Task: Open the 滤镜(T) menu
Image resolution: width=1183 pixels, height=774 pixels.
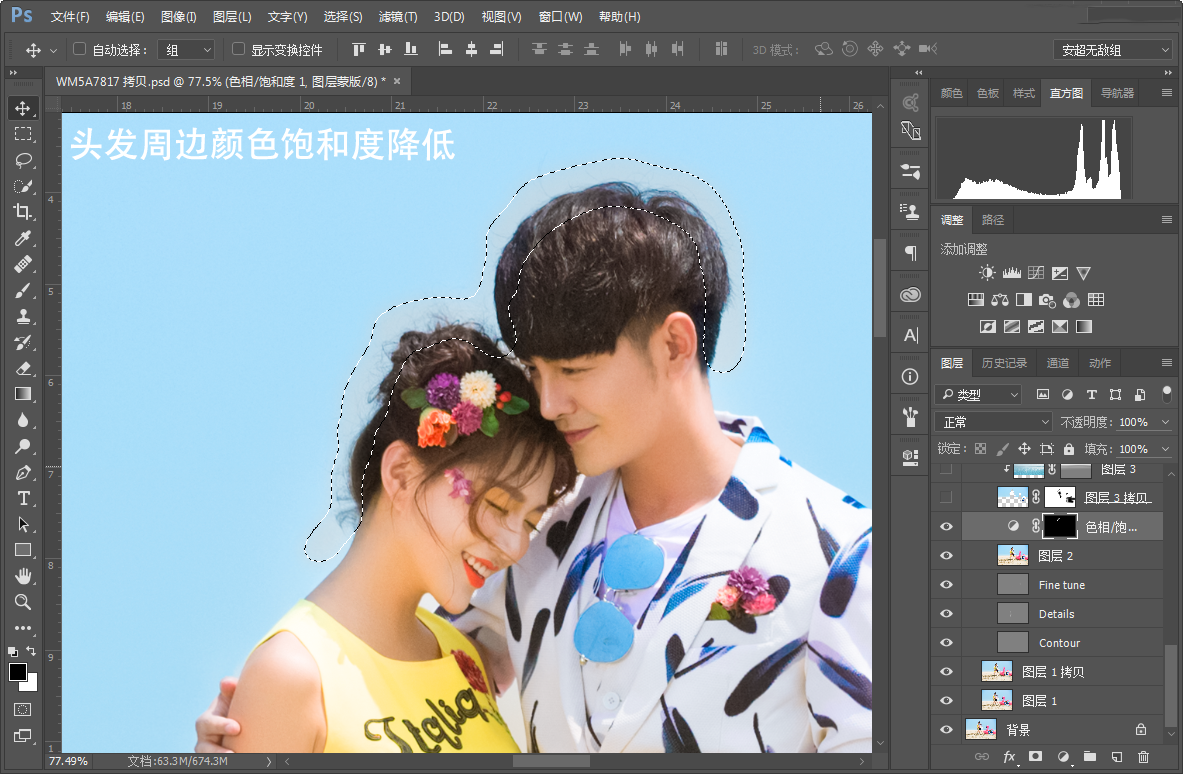Action: 398,17
